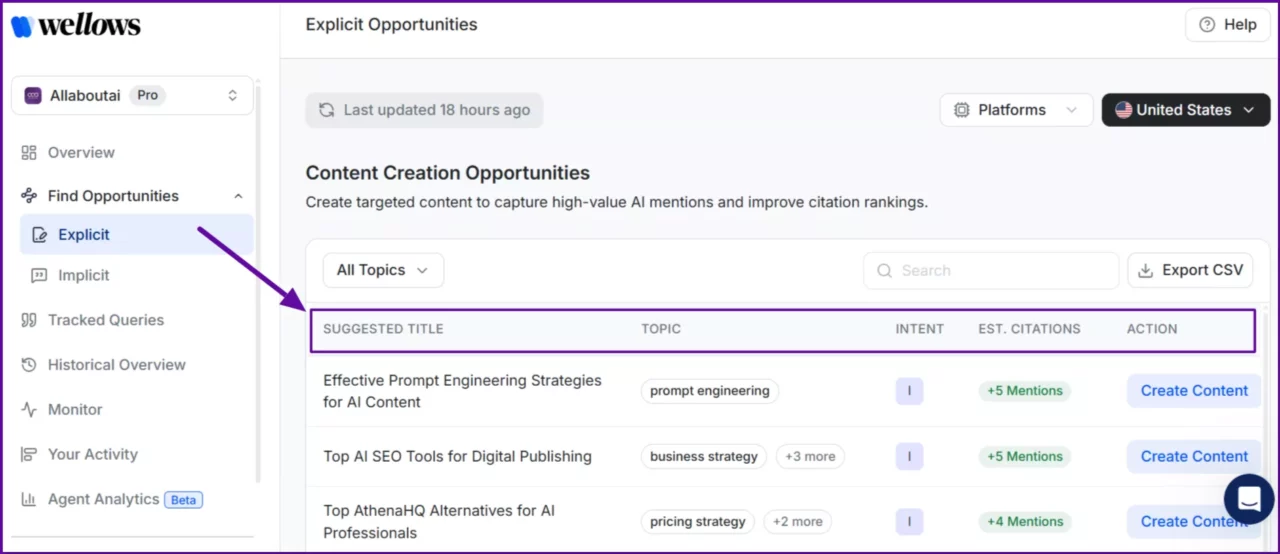Screen dimensions: 1280x554
Task: Collapse the Find Opportunities section
Action: pos(238,196)
